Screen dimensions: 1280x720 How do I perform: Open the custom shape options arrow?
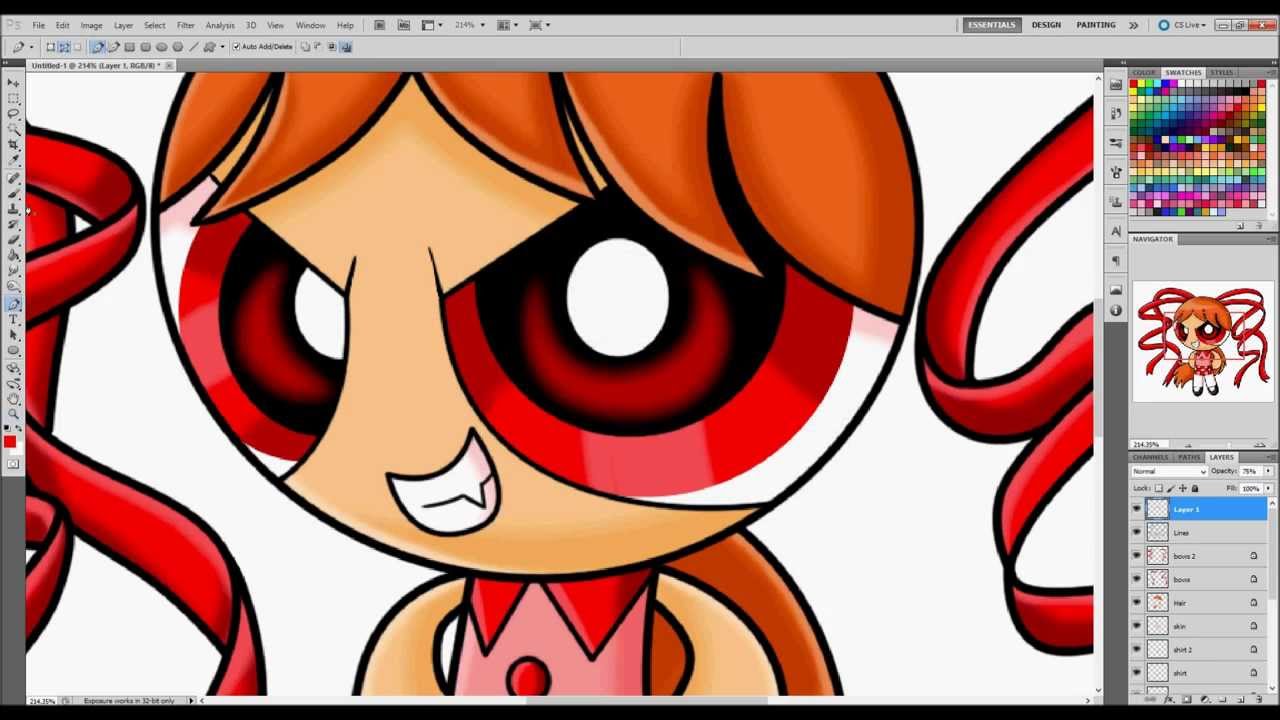tap(222, 46)
